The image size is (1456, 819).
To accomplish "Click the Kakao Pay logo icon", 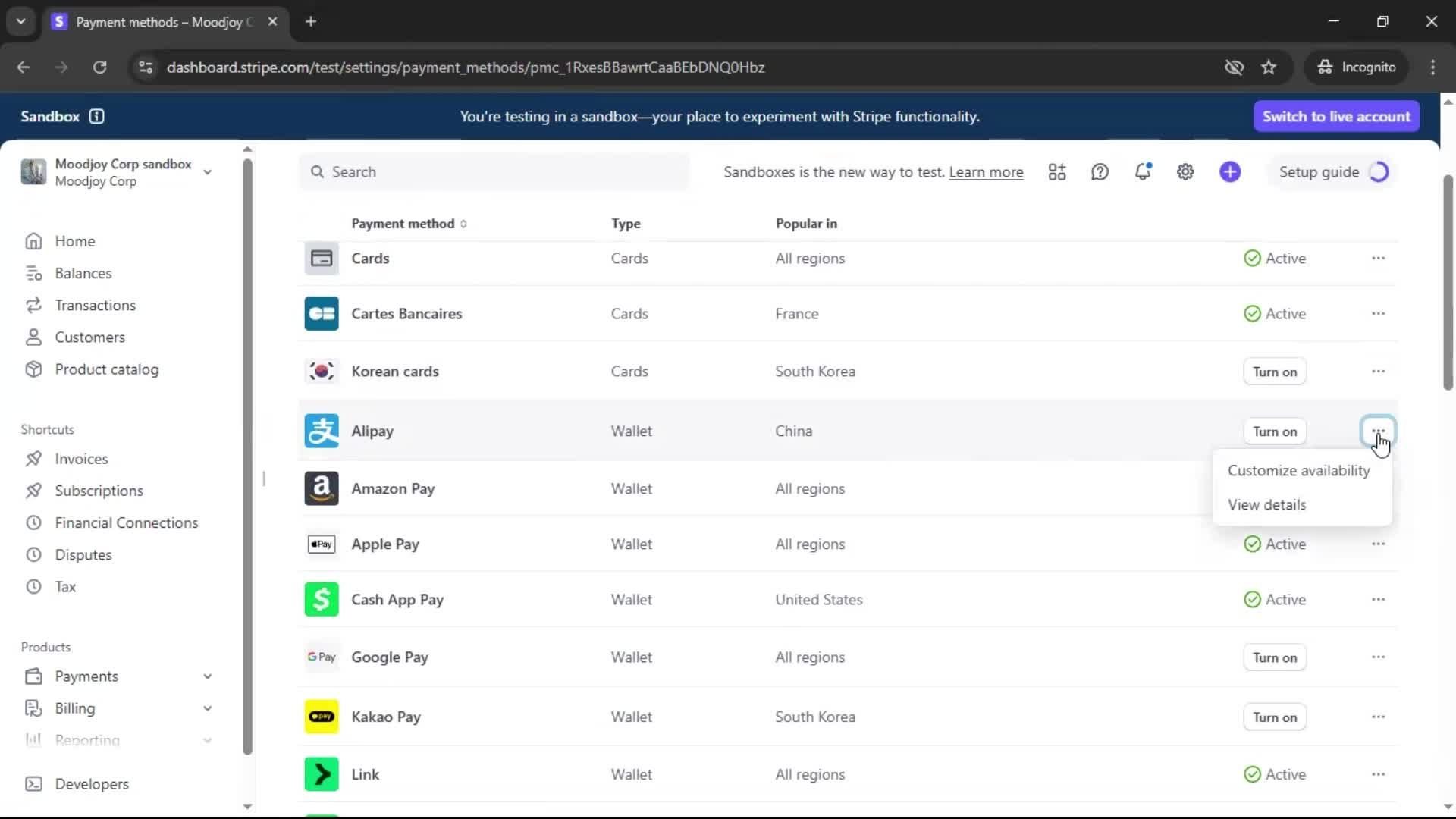I will pyautogui.click(x=322, y=717).
